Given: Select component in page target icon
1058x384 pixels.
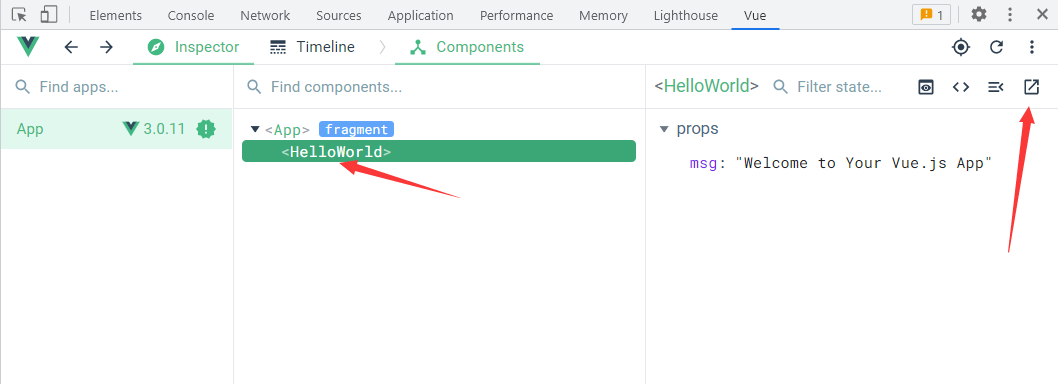Looking at the screenshot, I should [x=961, y=47].
